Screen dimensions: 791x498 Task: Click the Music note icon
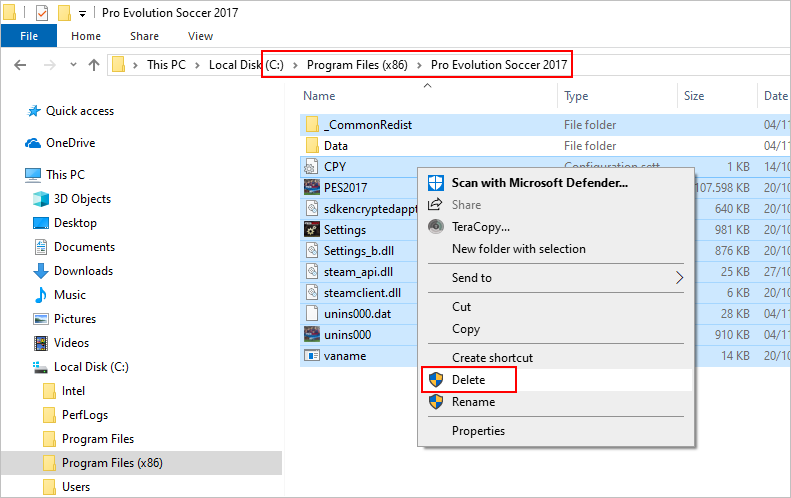pos(41,295)
